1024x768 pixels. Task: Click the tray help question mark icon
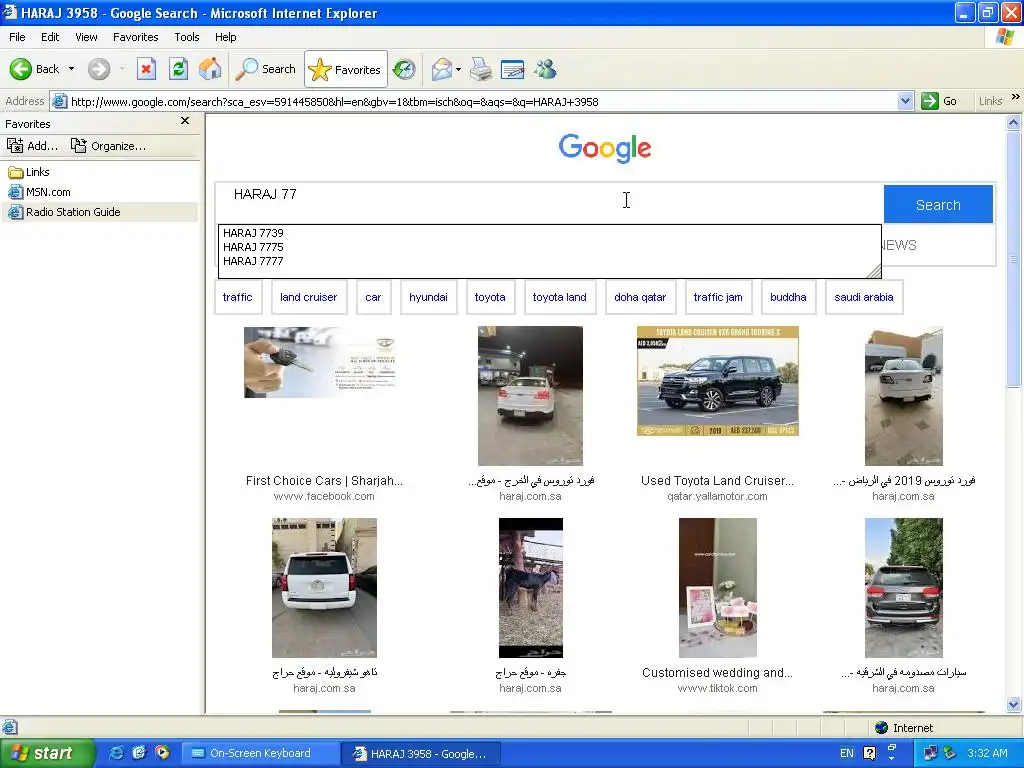(x=869, y=753)
